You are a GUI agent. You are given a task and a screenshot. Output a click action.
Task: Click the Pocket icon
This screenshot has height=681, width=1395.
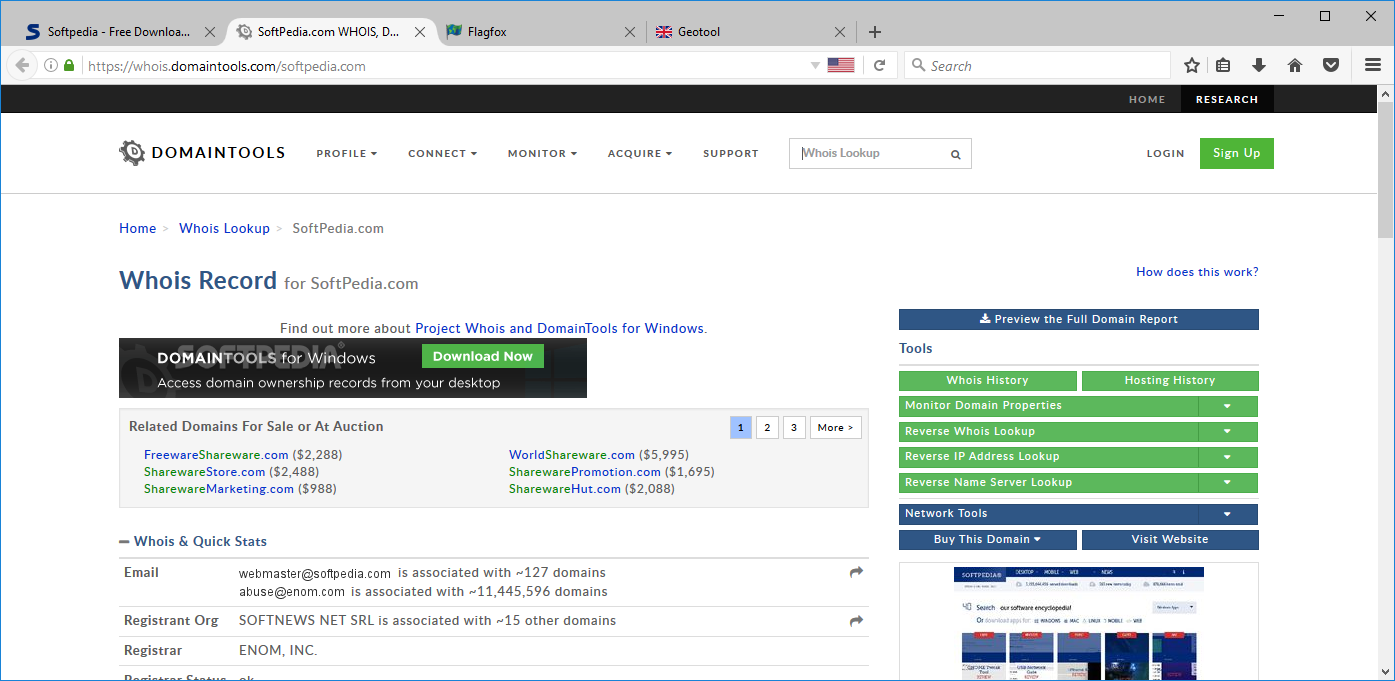coord(1331,66)
